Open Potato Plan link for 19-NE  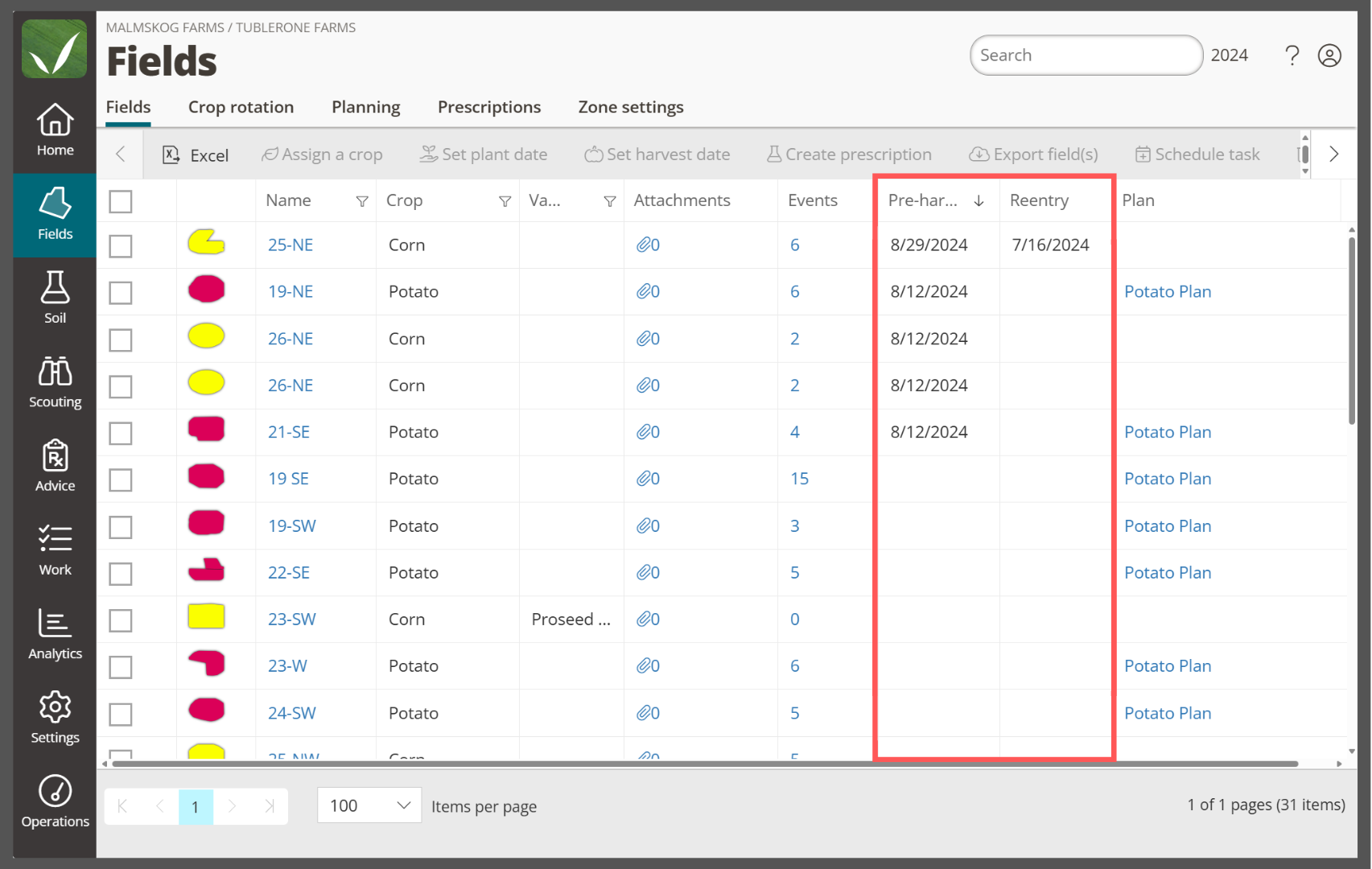[1168, 291]
